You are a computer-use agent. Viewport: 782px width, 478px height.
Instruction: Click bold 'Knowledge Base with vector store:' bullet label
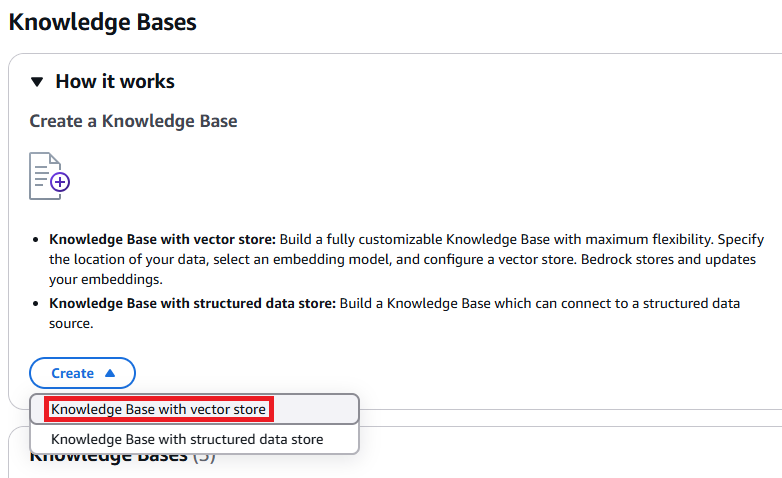[160, 240]
